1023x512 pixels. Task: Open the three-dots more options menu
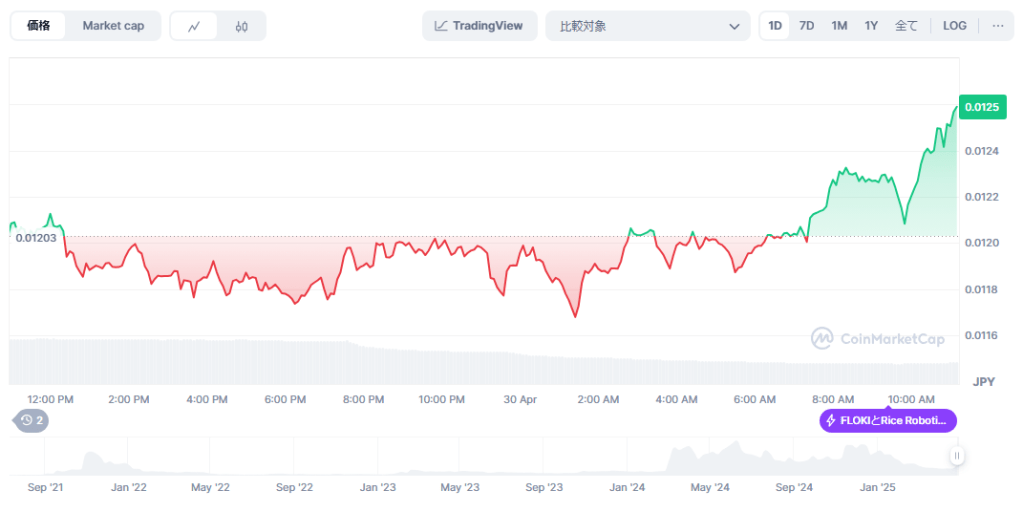click(997, 26)
